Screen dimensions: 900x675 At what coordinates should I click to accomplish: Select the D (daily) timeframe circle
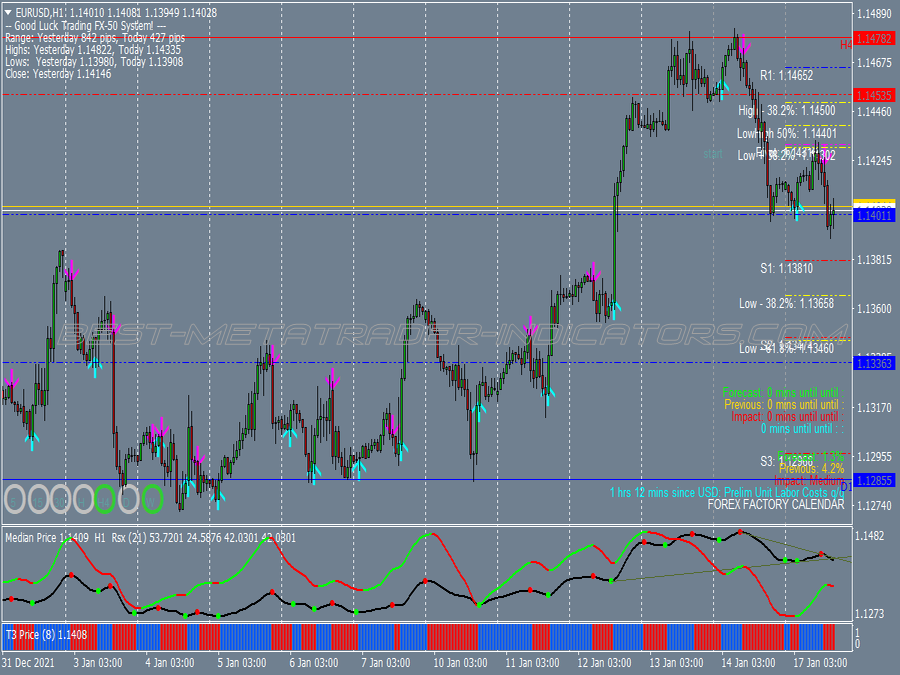pyautogui.click(x=128, y=499)
